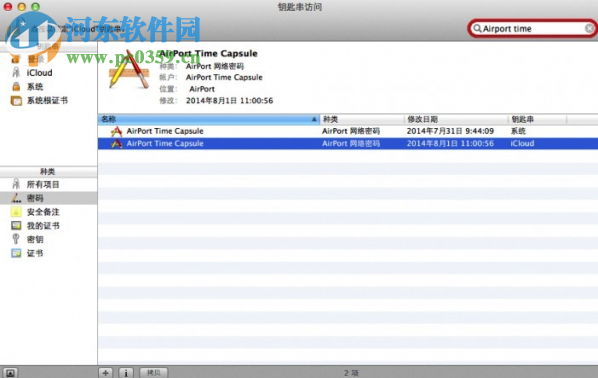Click the icon of the 2014年7月31日 row
This screenshot has height=378, width=598.
point(116,132)
